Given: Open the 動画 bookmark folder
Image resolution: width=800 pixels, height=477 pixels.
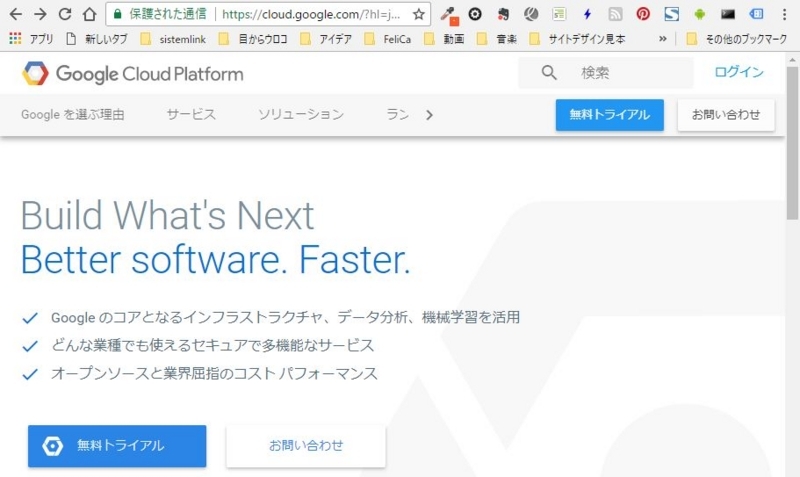Looking at the screenshot, I should pyautogui.click(x=444, y=39).
